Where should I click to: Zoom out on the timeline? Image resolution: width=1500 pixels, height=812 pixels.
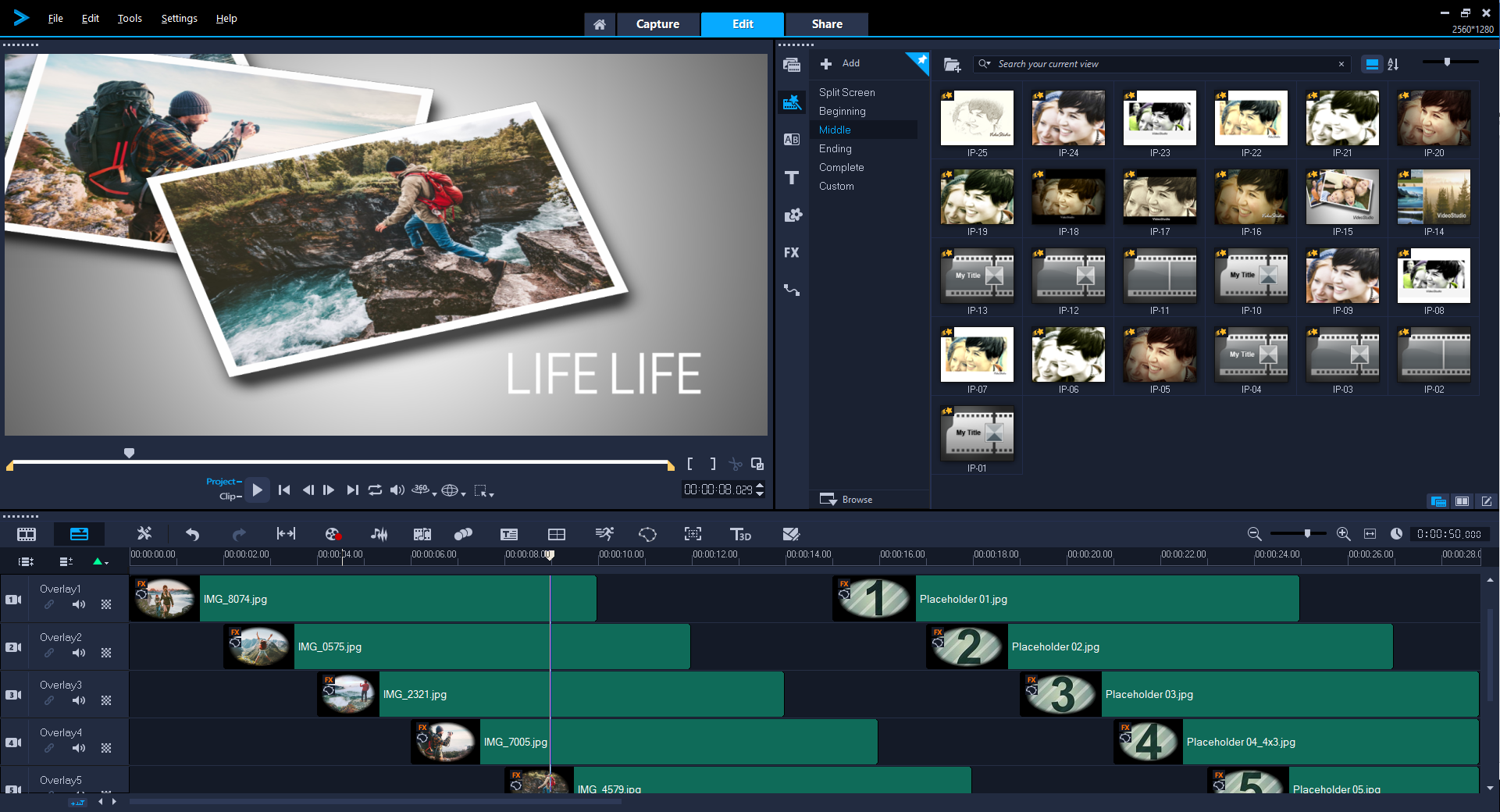pos(1254,534)
